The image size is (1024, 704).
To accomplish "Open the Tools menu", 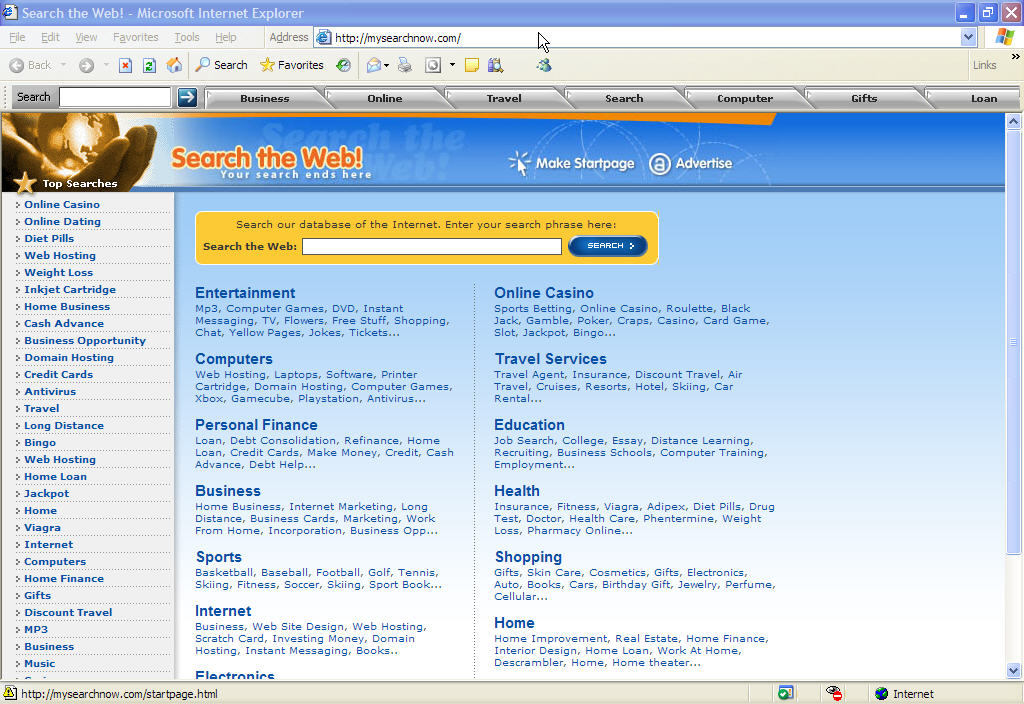I will coord(187,37).
